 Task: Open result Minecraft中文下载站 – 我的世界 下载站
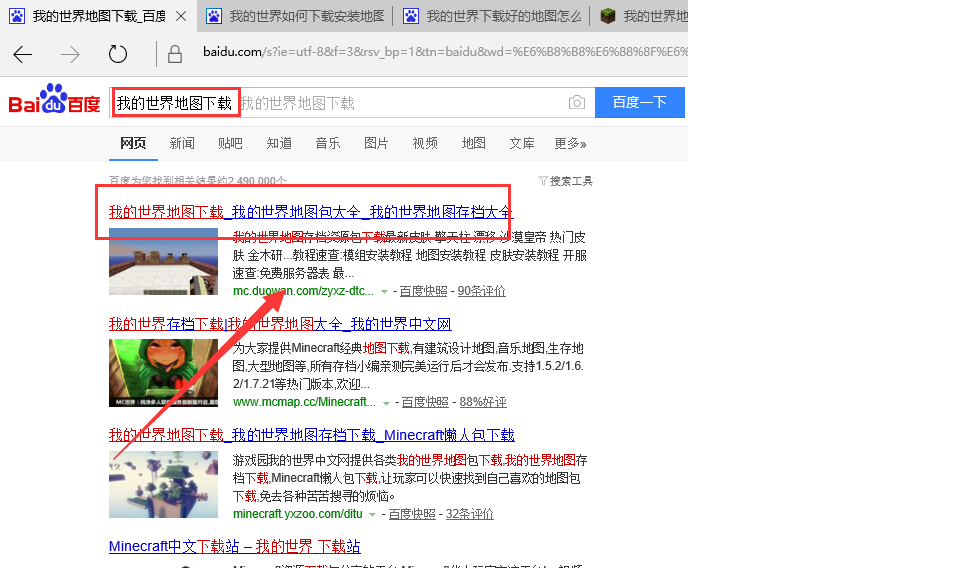click(x=234, y=546)
